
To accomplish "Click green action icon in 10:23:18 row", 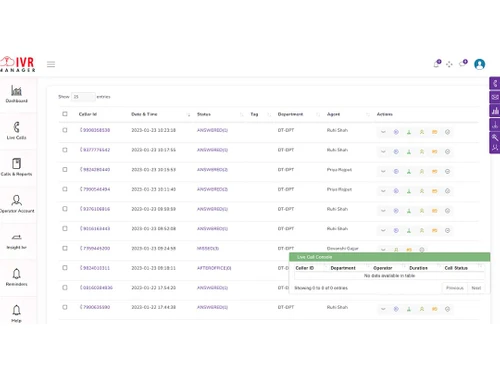I will [409, 132].
